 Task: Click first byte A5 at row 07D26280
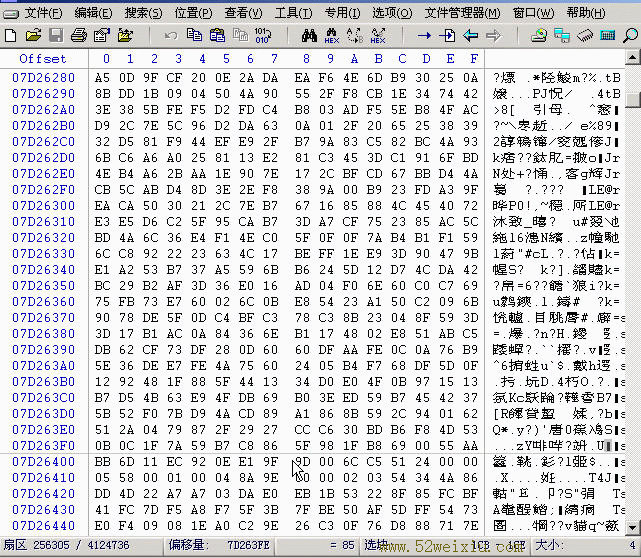[102, 78]
